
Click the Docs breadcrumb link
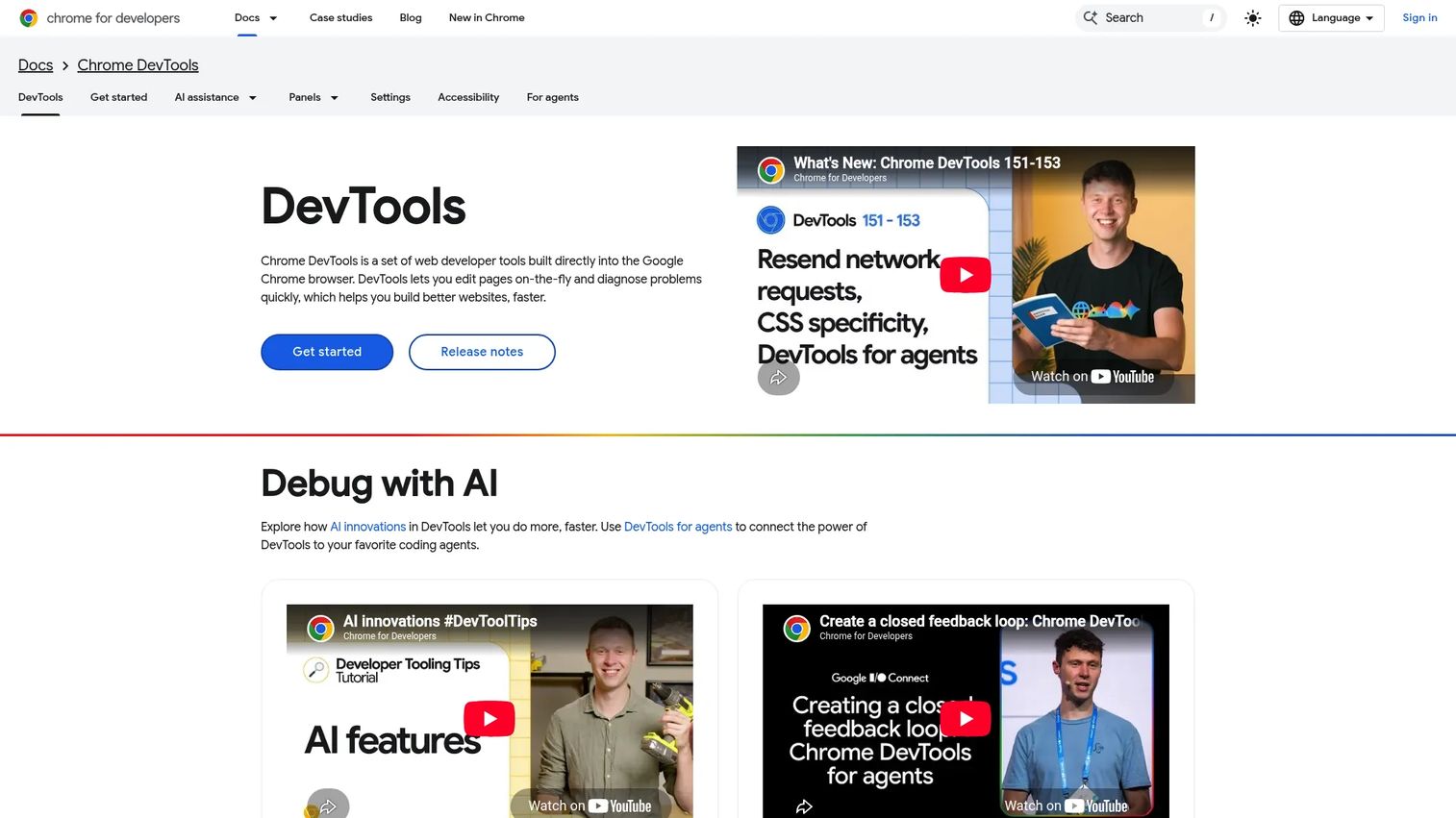(x=36, y=65)
